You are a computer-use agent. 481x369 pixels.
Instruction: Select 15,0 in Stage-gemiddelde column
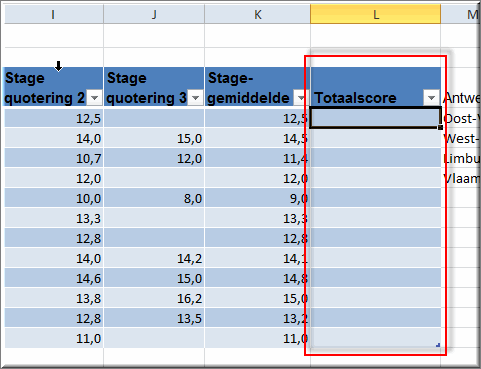click(257, 298)
